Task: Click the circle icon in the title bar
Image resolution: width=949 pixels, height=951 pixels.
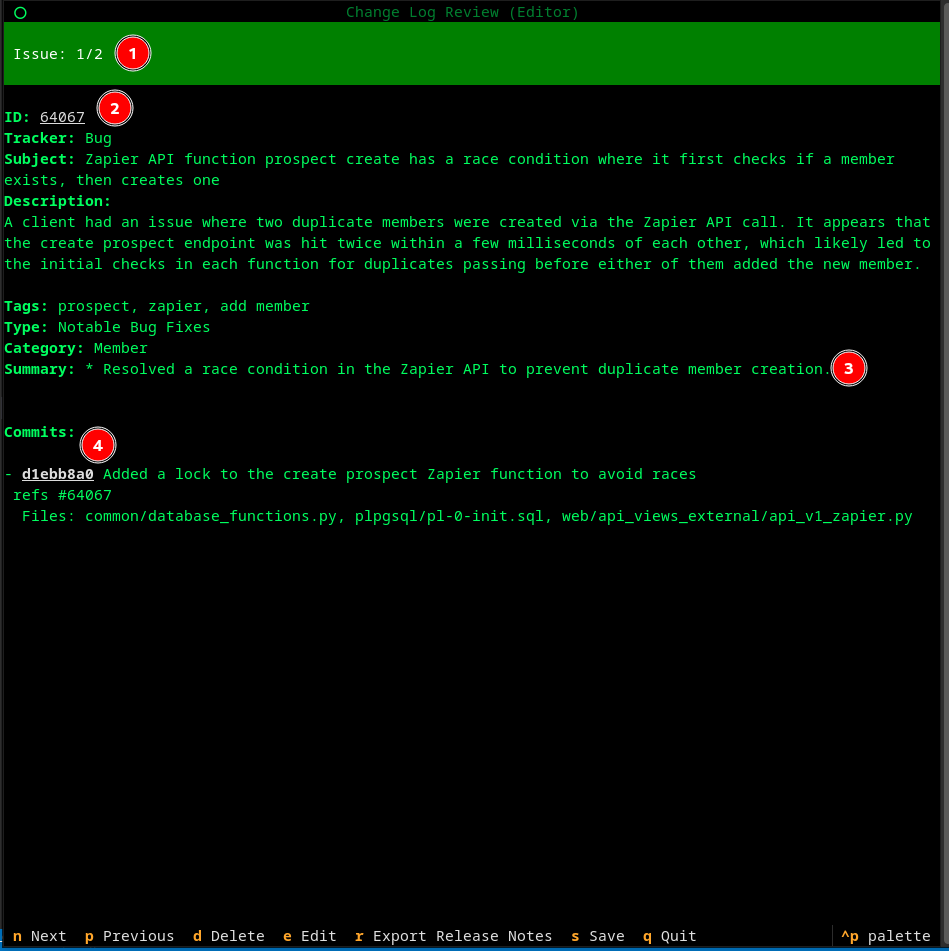Action: click(x=20, y=13)
